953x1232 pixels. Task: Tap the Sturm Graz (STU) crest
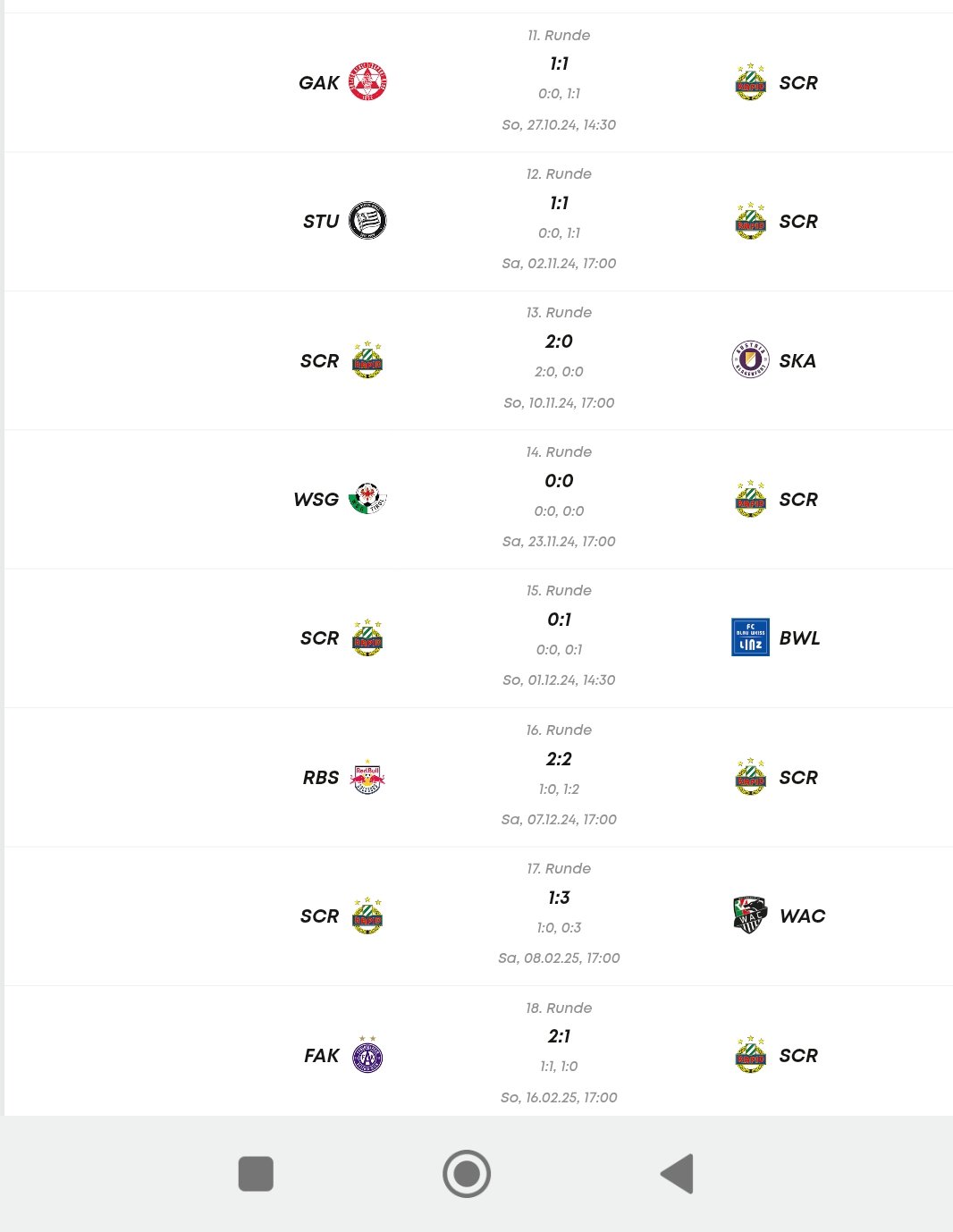367,221
